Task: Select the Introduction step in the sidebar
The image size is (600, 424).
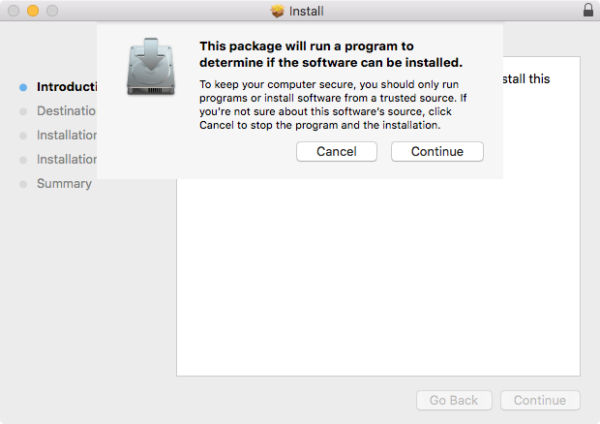Action: pos(66,87)
